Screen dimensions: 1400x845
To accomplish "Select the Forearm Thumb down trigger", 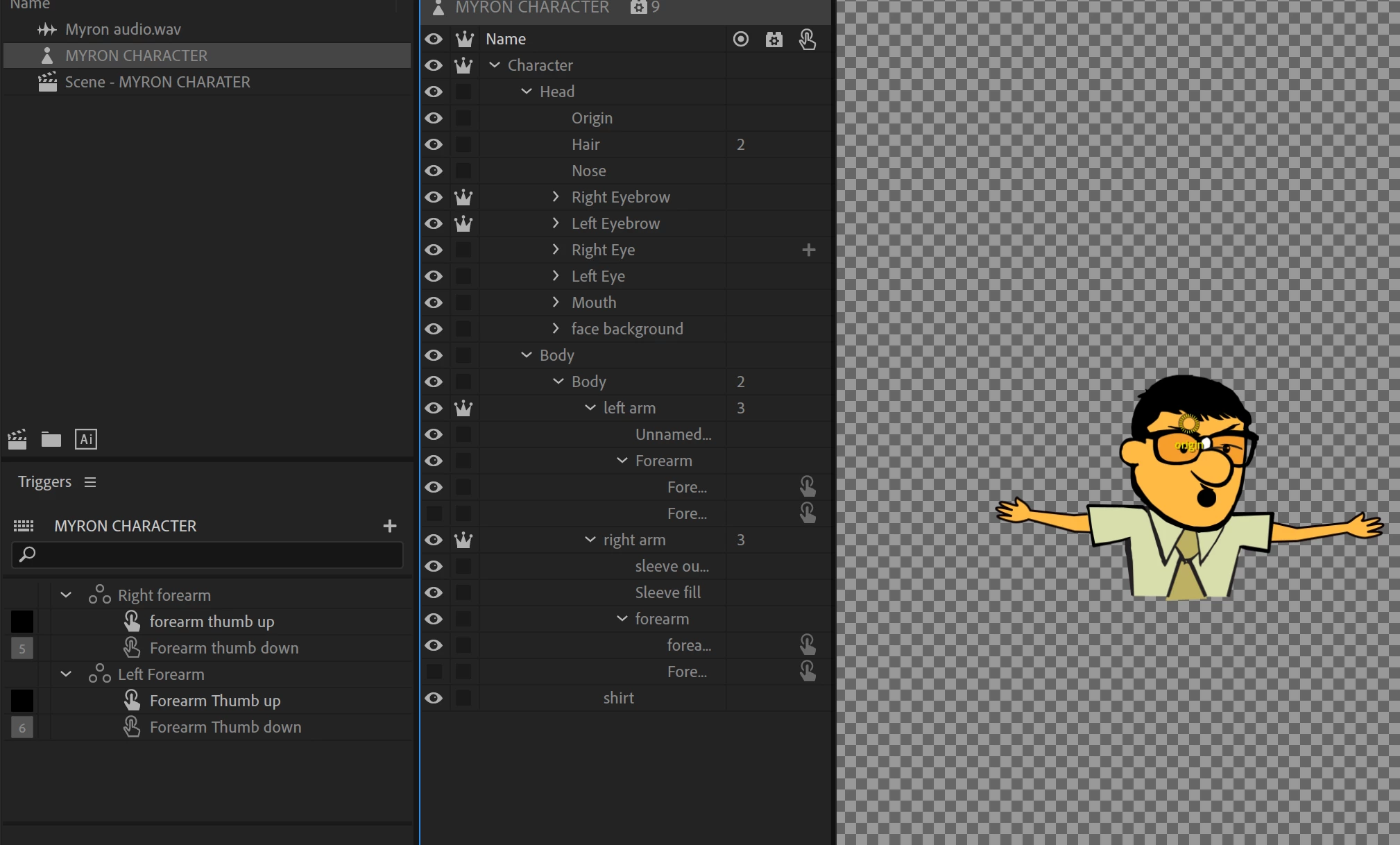I will pyautogui.click(x=225, y=727).
